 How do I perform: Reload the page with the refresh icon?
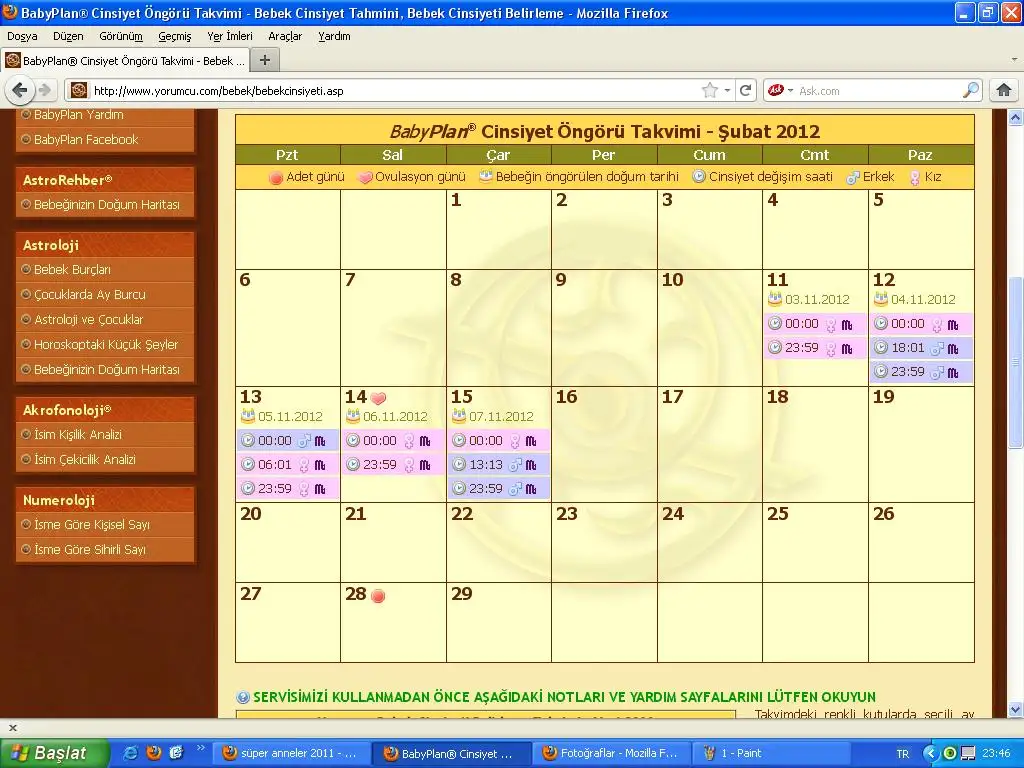745,90
